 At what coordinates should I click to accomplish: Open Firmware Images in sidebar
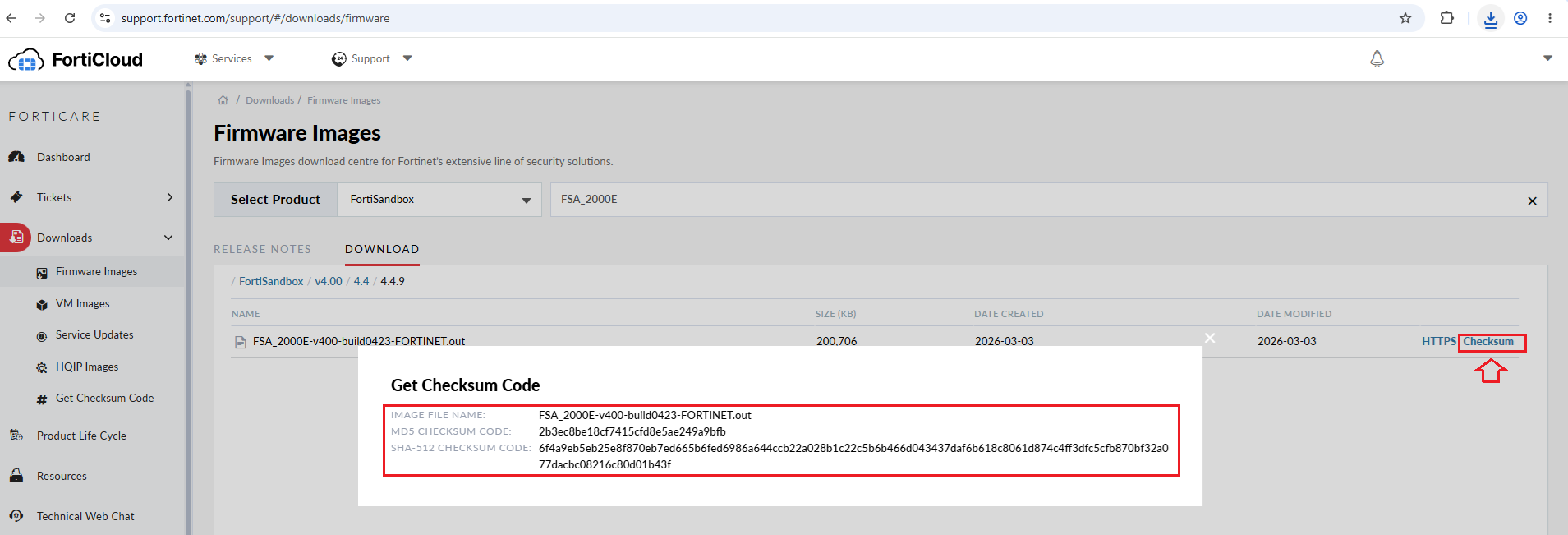click(96, 272)
